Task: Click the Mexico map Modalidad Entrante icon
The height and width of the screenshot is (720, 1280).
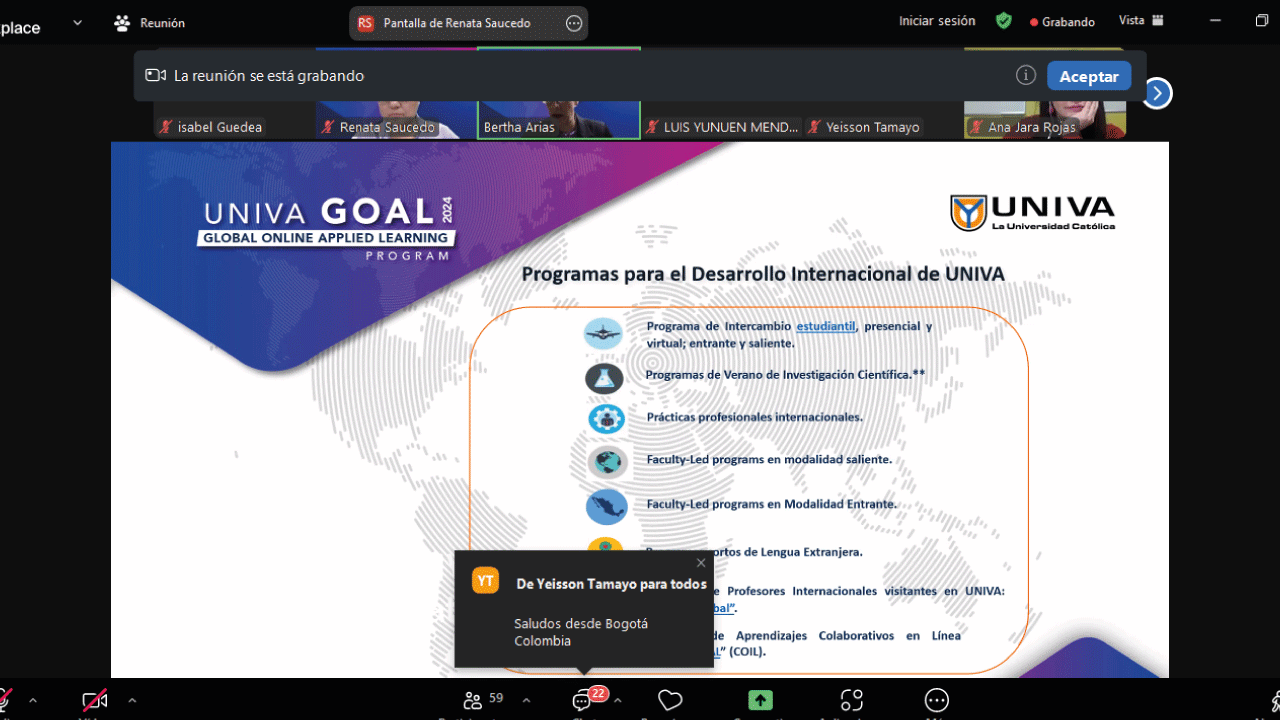Action: (x=607, y=507)
